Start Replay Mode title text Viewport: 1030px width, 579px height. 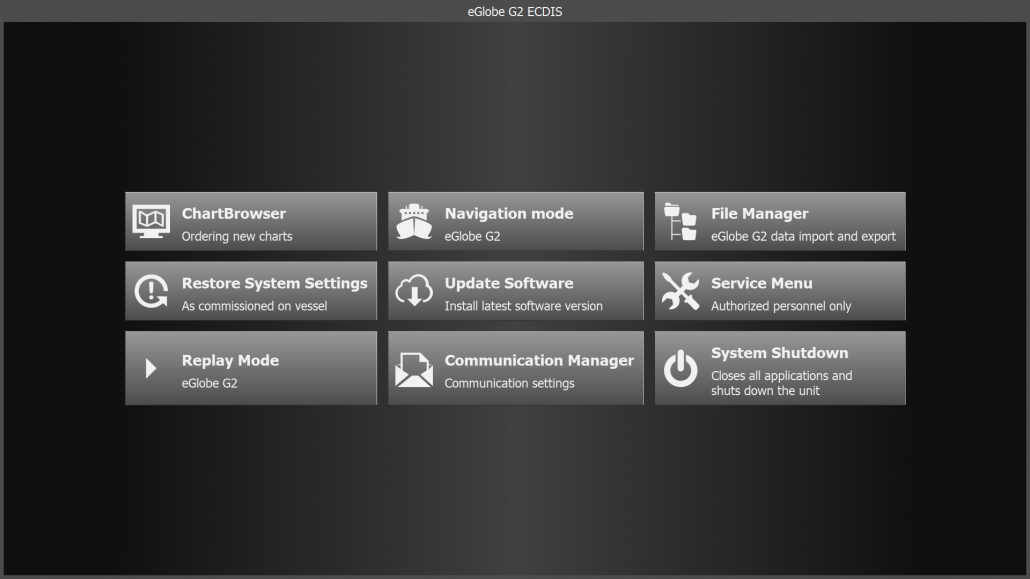point(231,360)
